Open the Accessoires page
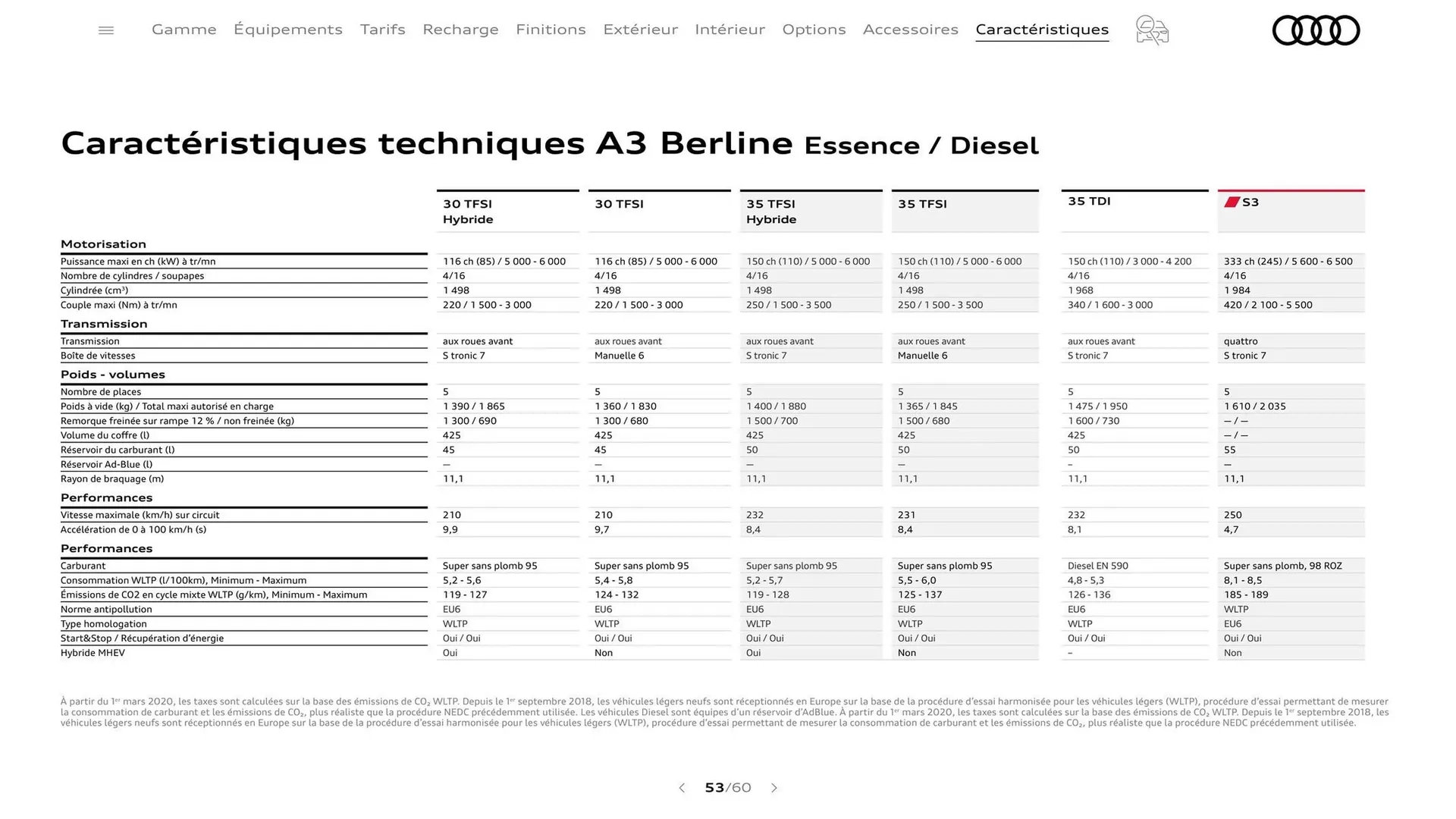The image size is (1456, 819). [911, 30]
